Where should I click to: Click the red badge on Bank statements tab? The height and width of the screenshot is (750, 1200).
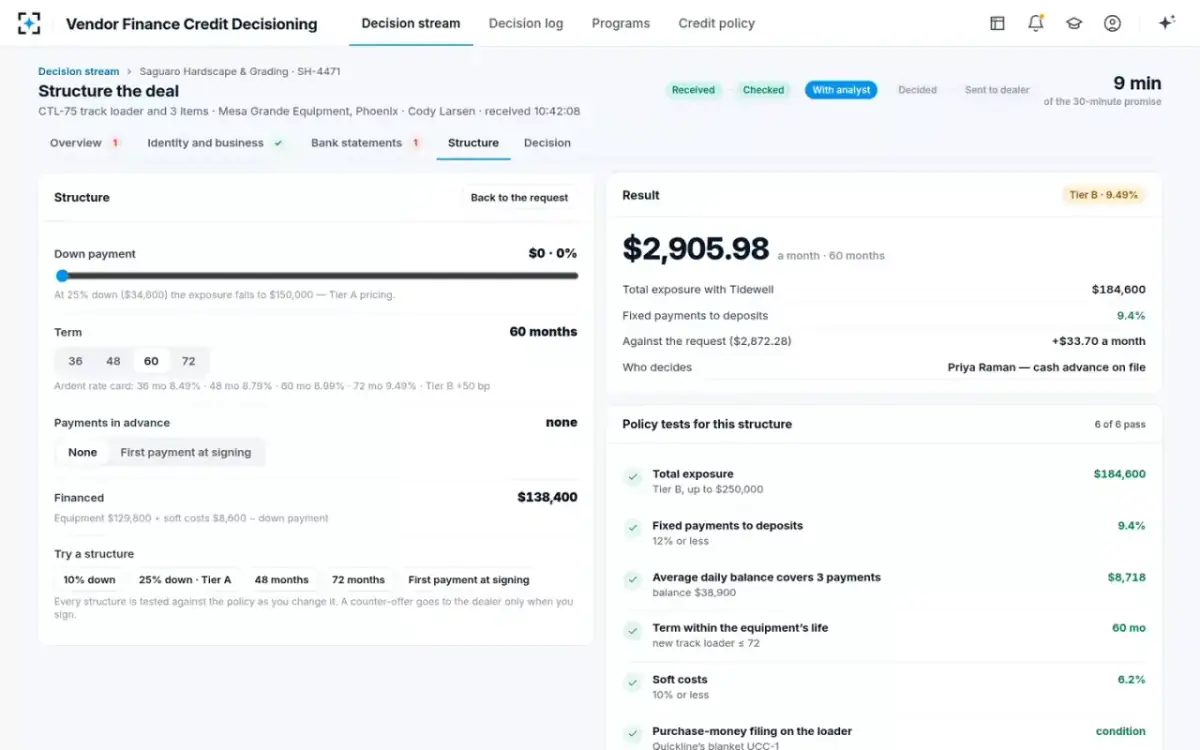pos(416,143)
